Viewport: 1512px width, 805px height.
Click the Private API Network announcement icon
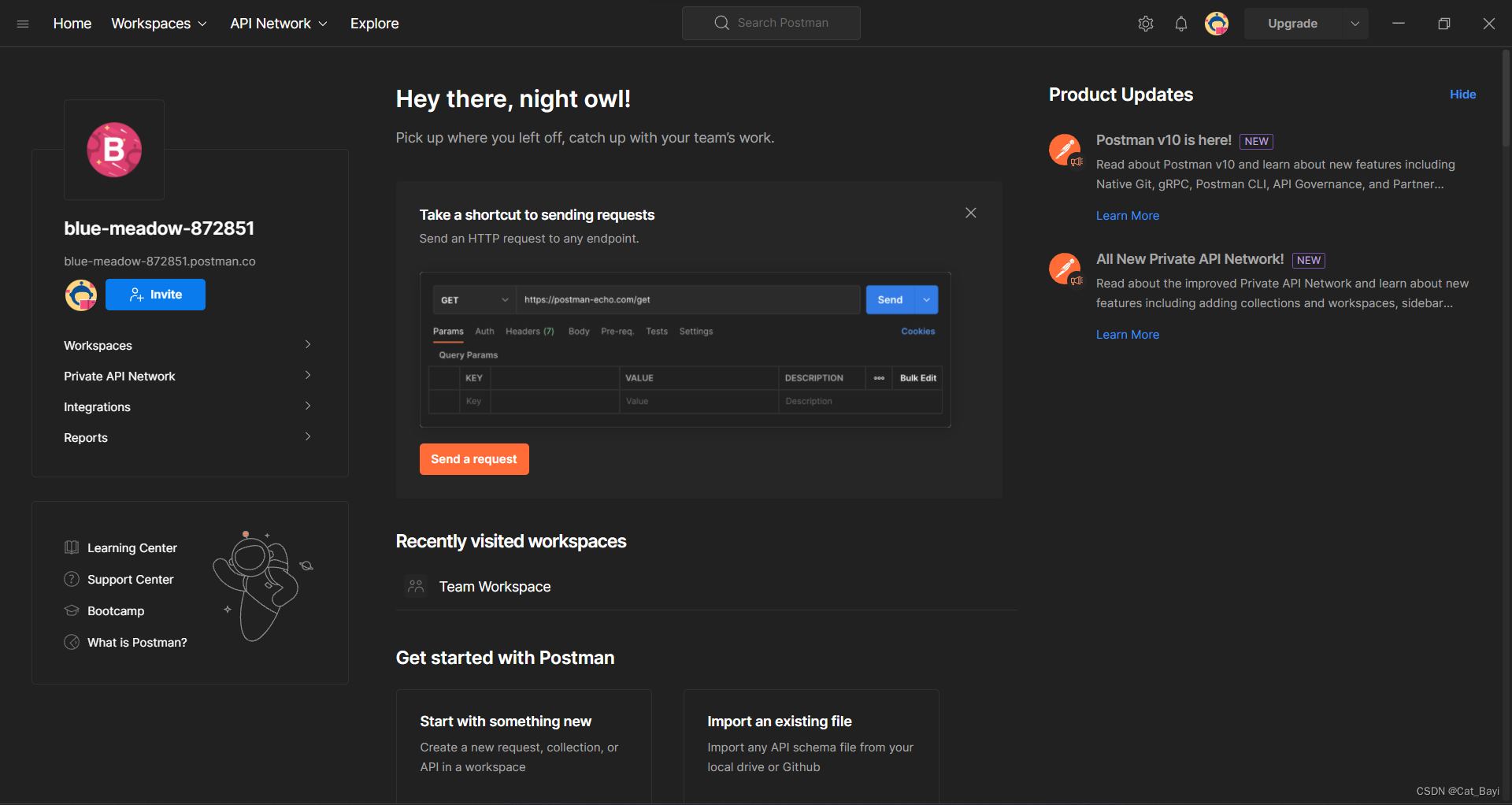(1065, 269)
